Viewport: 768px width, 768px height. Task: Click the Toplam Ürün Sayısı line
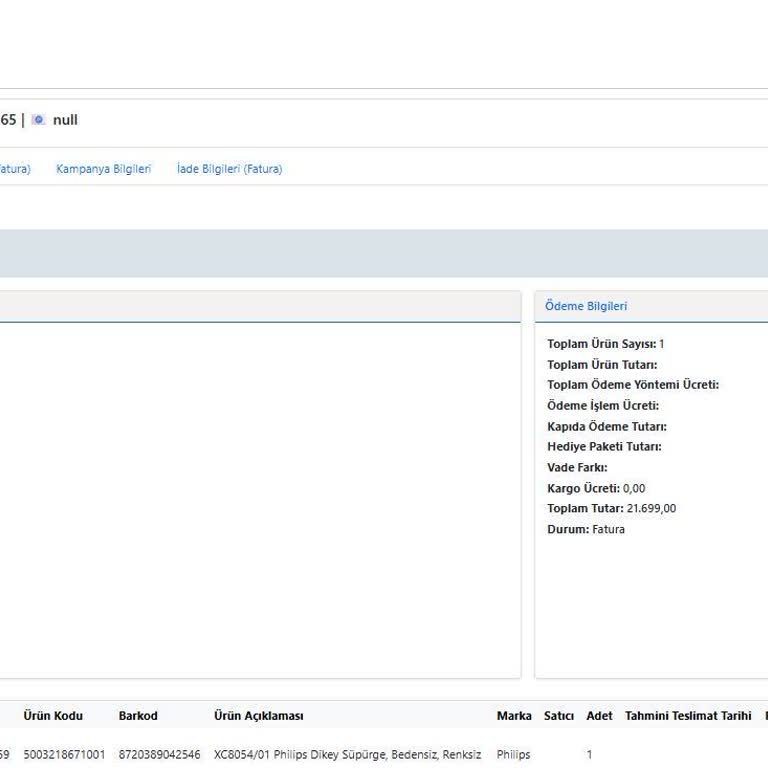coord(605,344)
